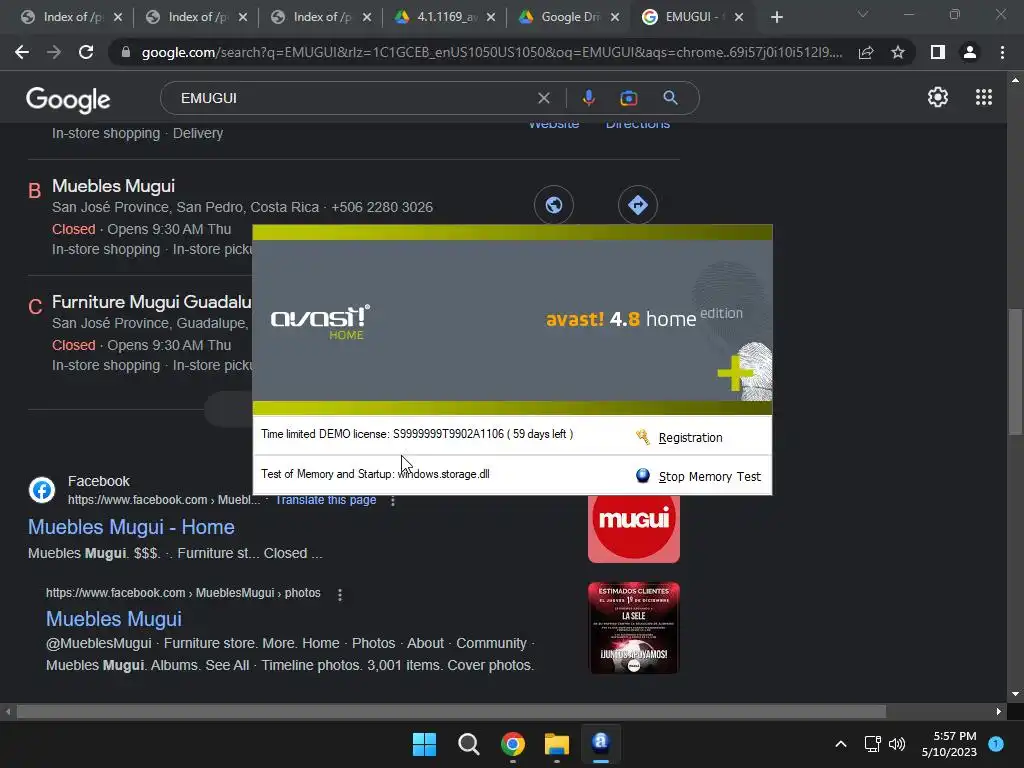This screenshot has height=768, width=1024.
Task: Open Google search settings gear
Action: click(938, 97)
